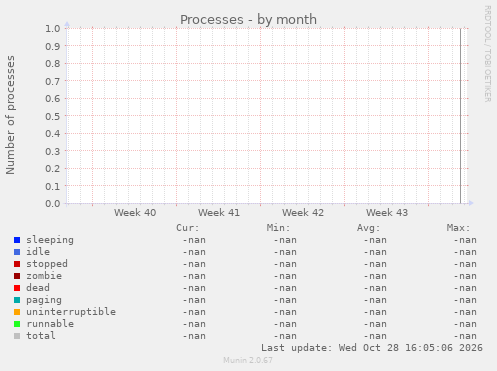Viewport: 497px width, 371px height.
Task: Click the 'Cur:' column header
Action: (x=188, y=228)
